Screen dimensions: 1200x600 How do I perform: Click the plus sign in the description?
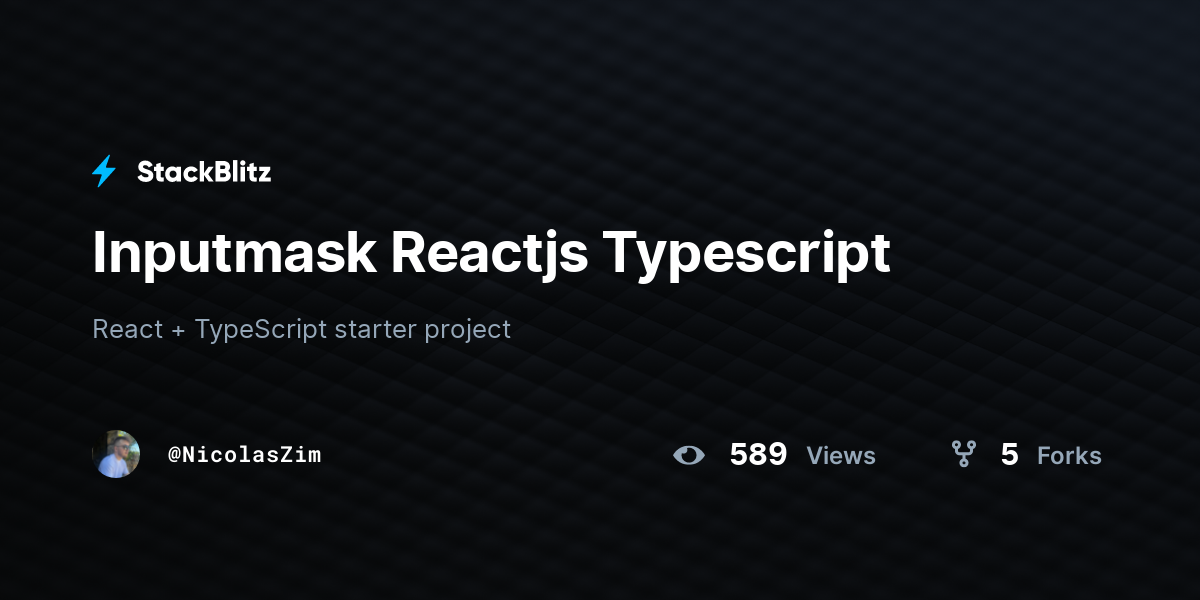click(x=178, y=330)
